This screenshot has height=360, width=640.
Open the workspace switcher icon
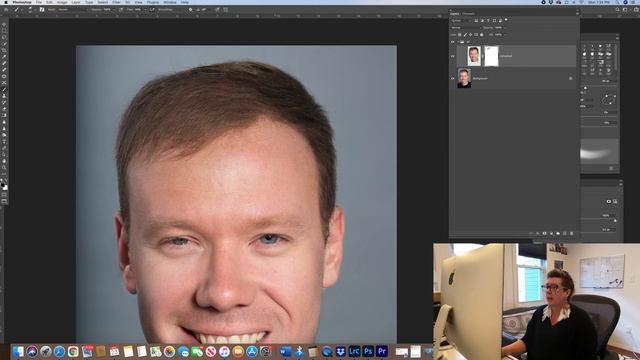pyautogui.click(x=625, y=9)
